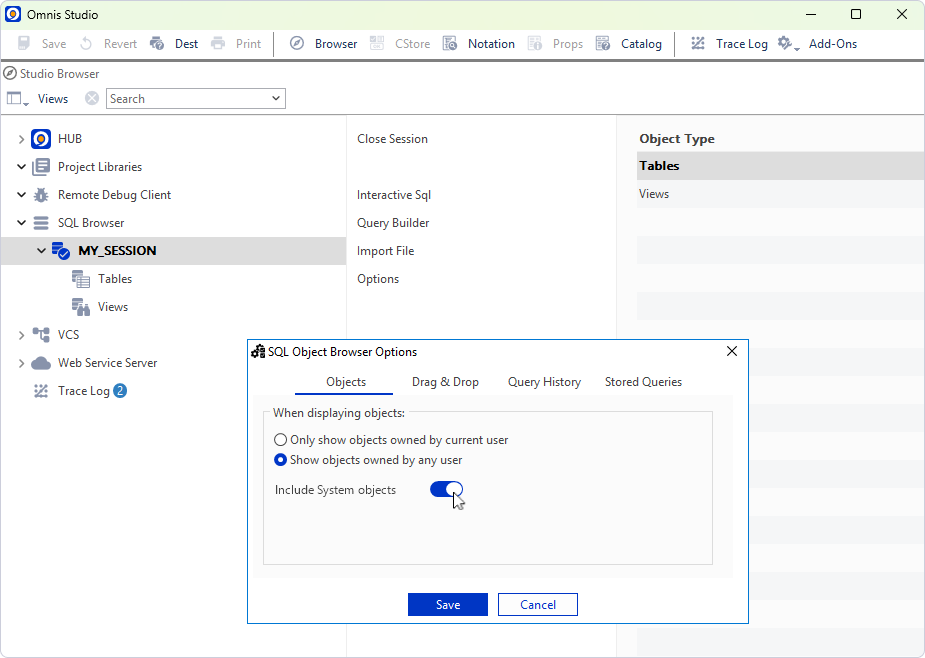Save the SQL Object Browser Options

448,604
